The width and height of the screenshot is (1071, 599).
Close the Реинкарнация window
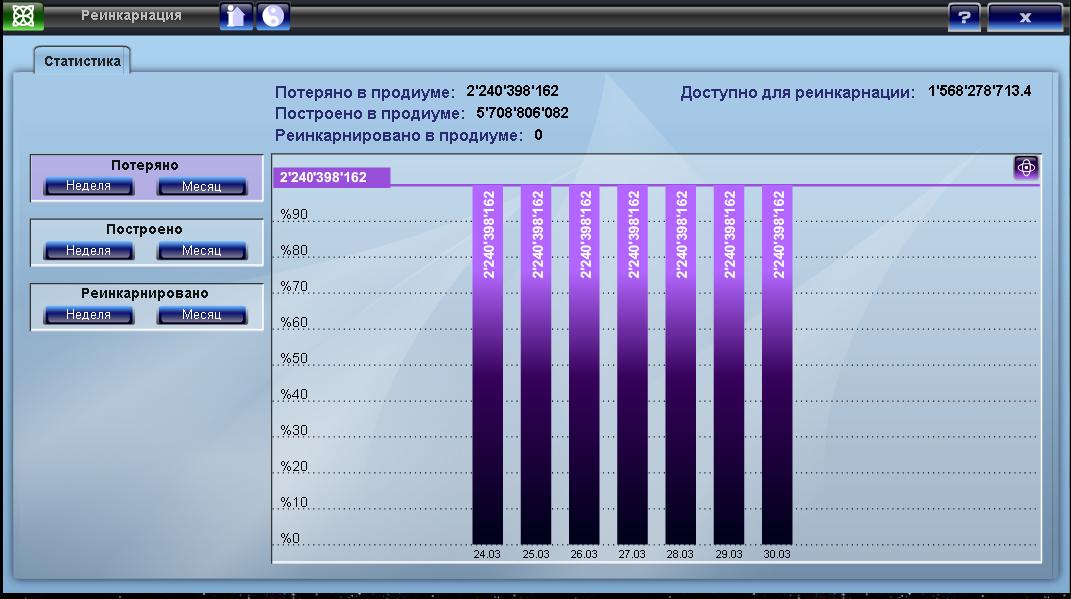(x=1024, y=18)
